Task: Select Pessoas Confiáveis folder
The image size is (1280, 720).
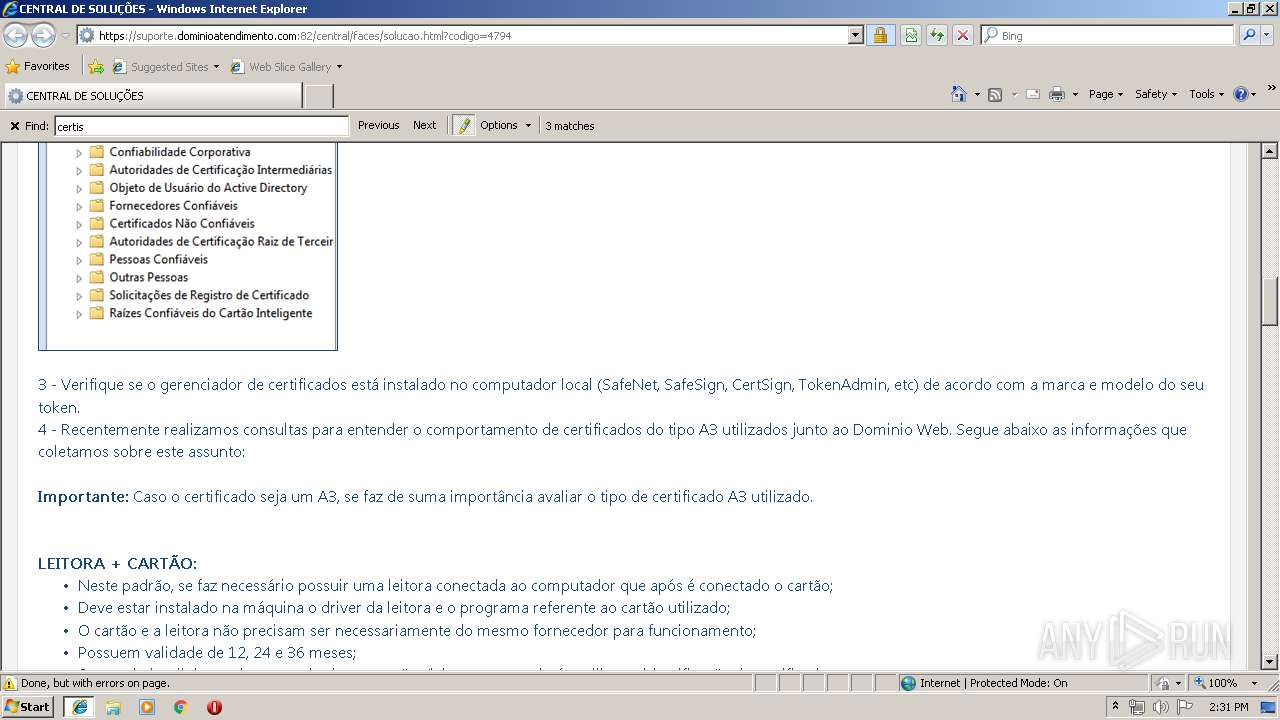Action: click(x=158, y=260)
